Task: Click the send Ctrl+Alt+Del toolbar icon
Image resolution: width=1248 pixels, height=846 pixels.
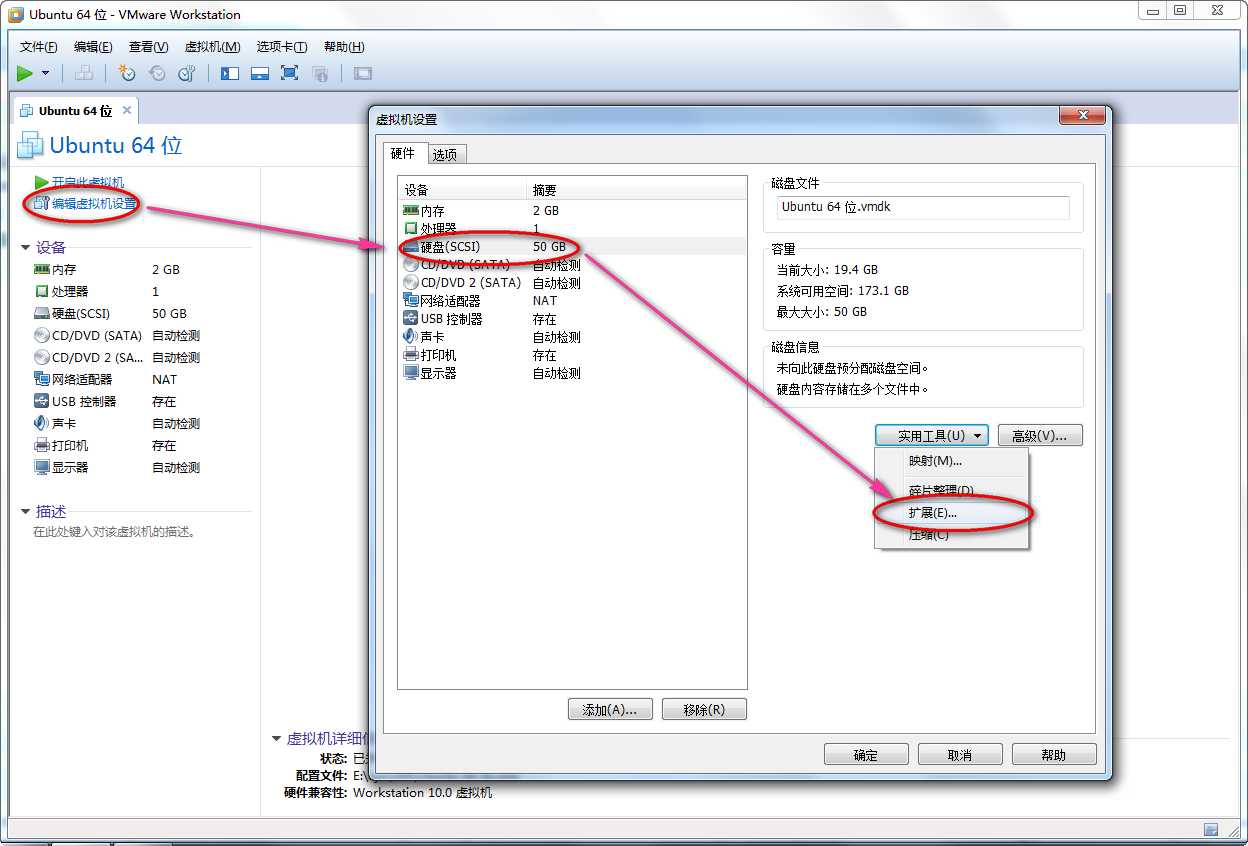Action: [84, 73]
